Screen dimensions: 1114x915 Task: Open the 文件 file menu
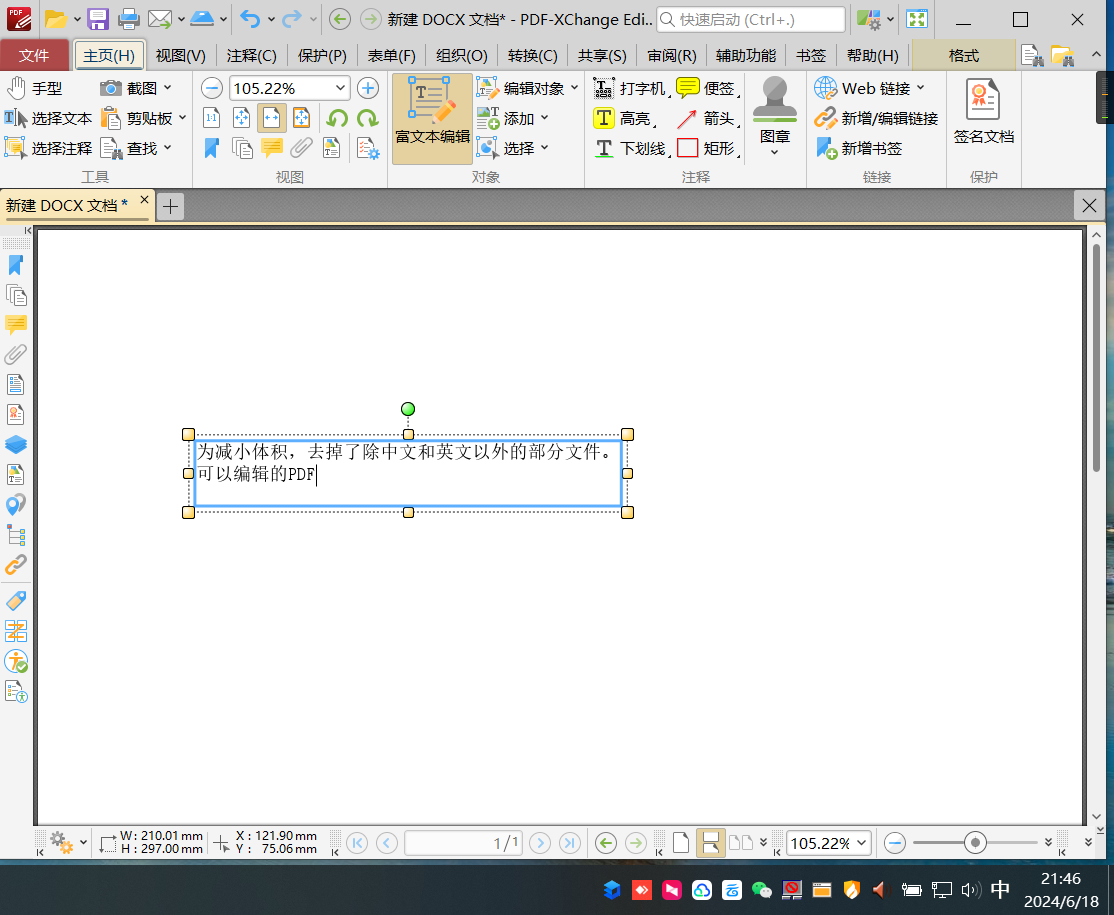(34, 55)
